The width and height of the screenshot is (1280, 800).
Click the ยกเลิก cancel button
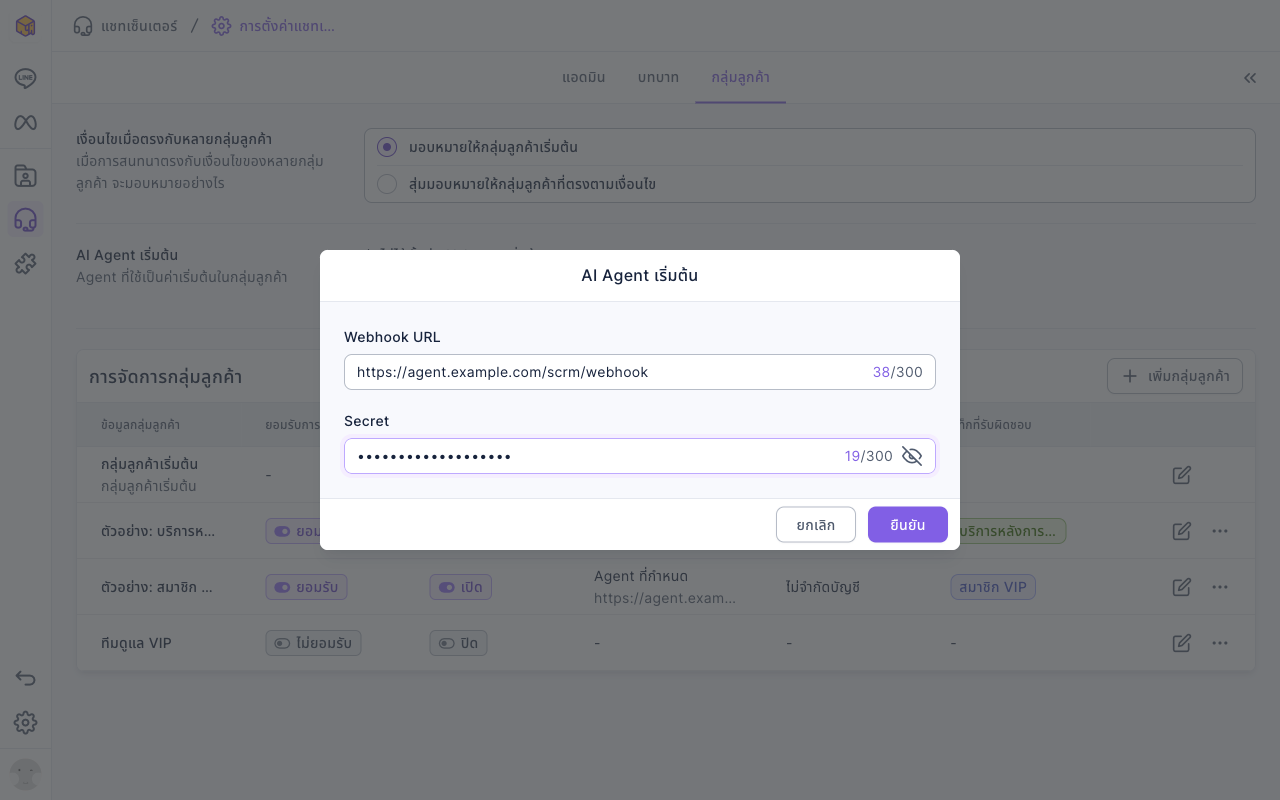(x=816, y=525)
